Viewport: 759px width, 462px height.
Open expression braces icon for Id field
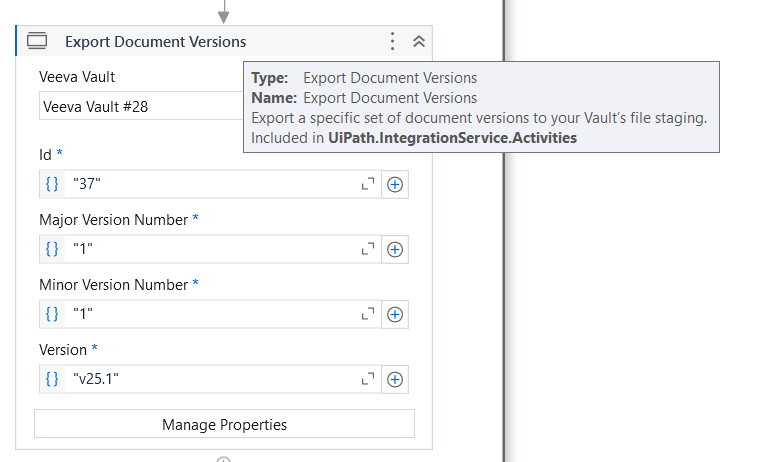coord(52,184)
